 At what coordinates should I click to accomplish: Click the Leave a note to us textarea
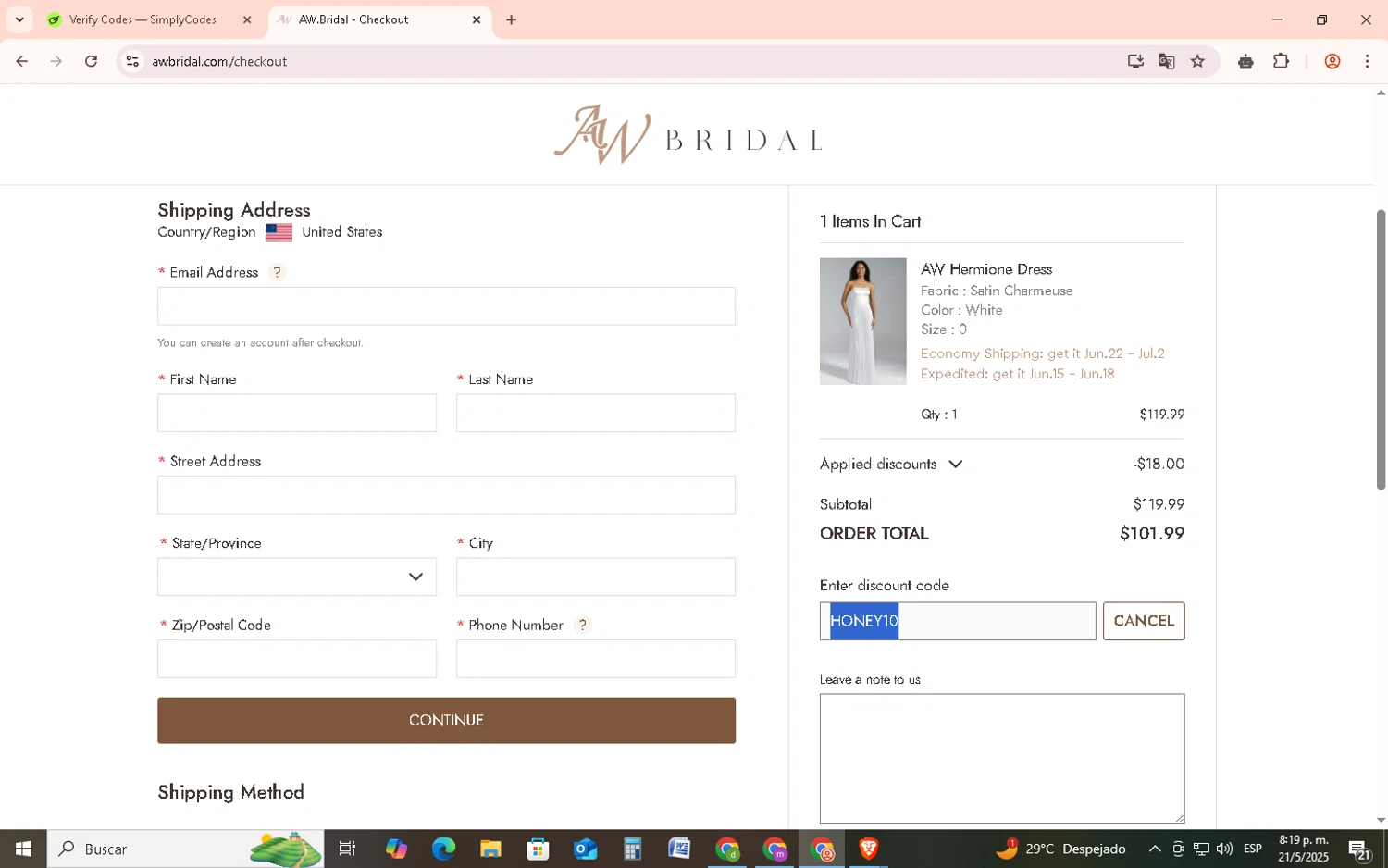[x=1002, y=759]
